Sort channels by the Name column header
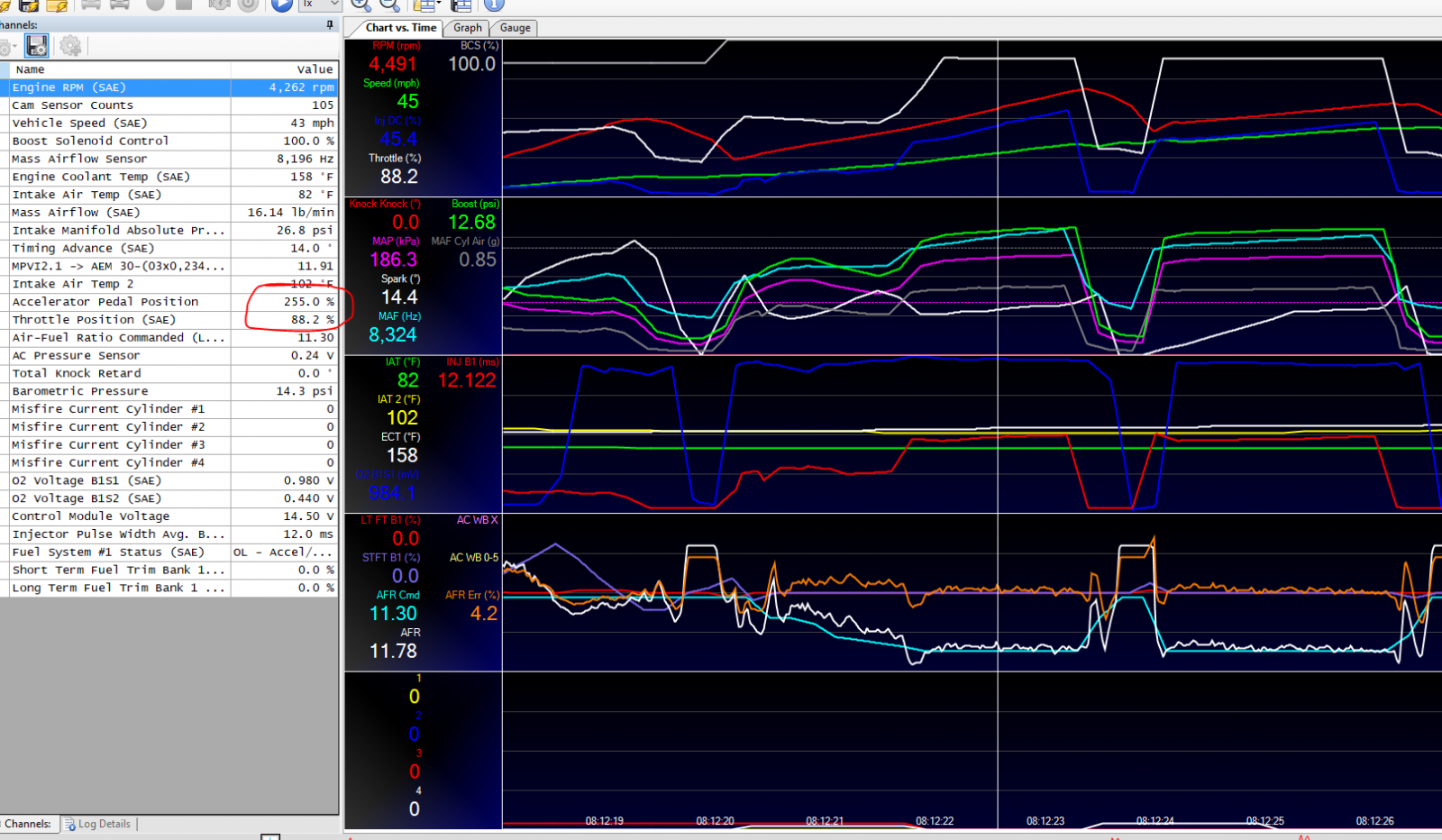Viewport: 1442px width, 840px height. (x=120, y=69)
